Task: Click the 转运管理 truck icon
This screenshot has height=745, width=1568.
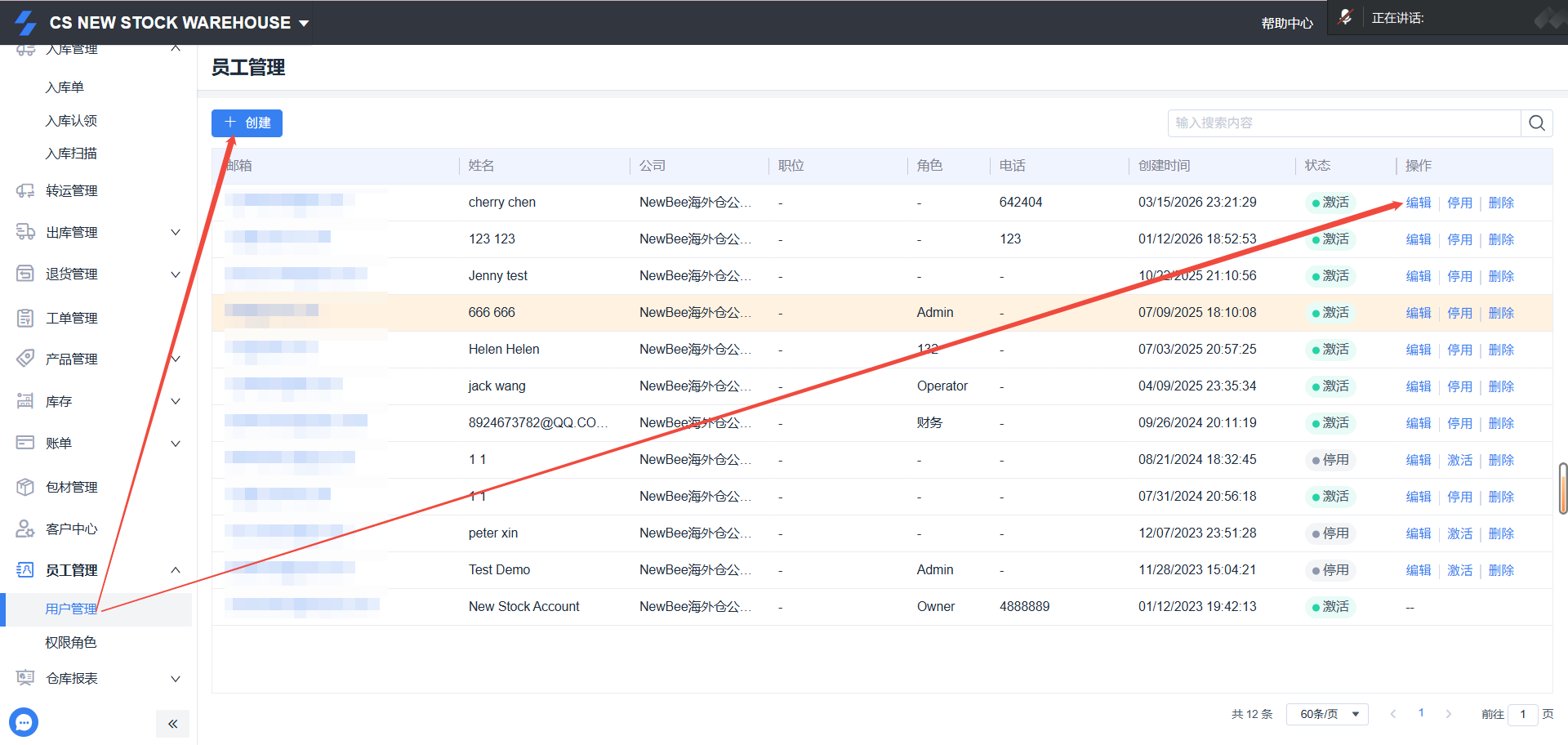Action: [x=25, y=191]
